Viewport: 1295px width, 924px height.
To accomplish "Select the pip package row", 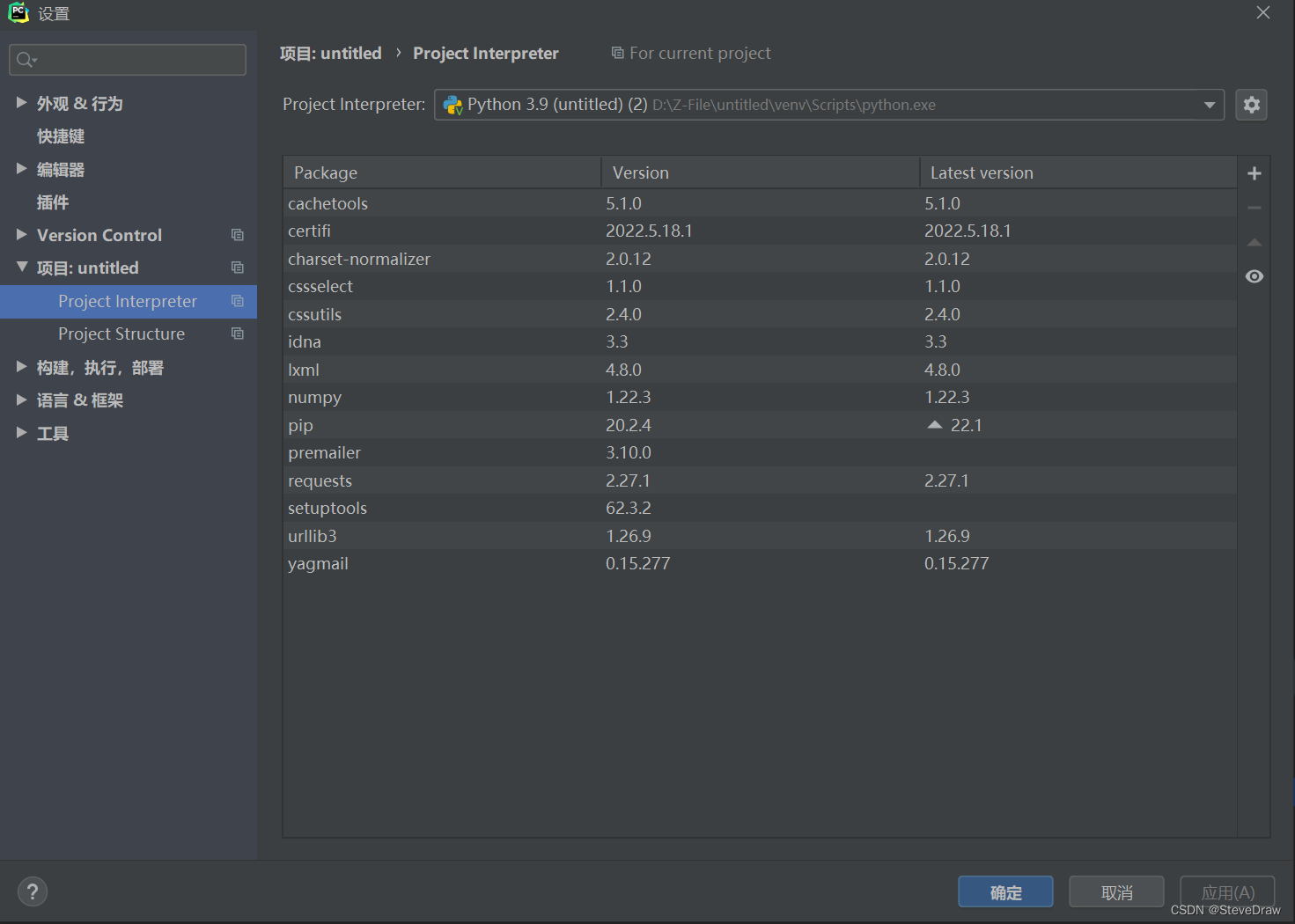I will (x=760, y=425).
